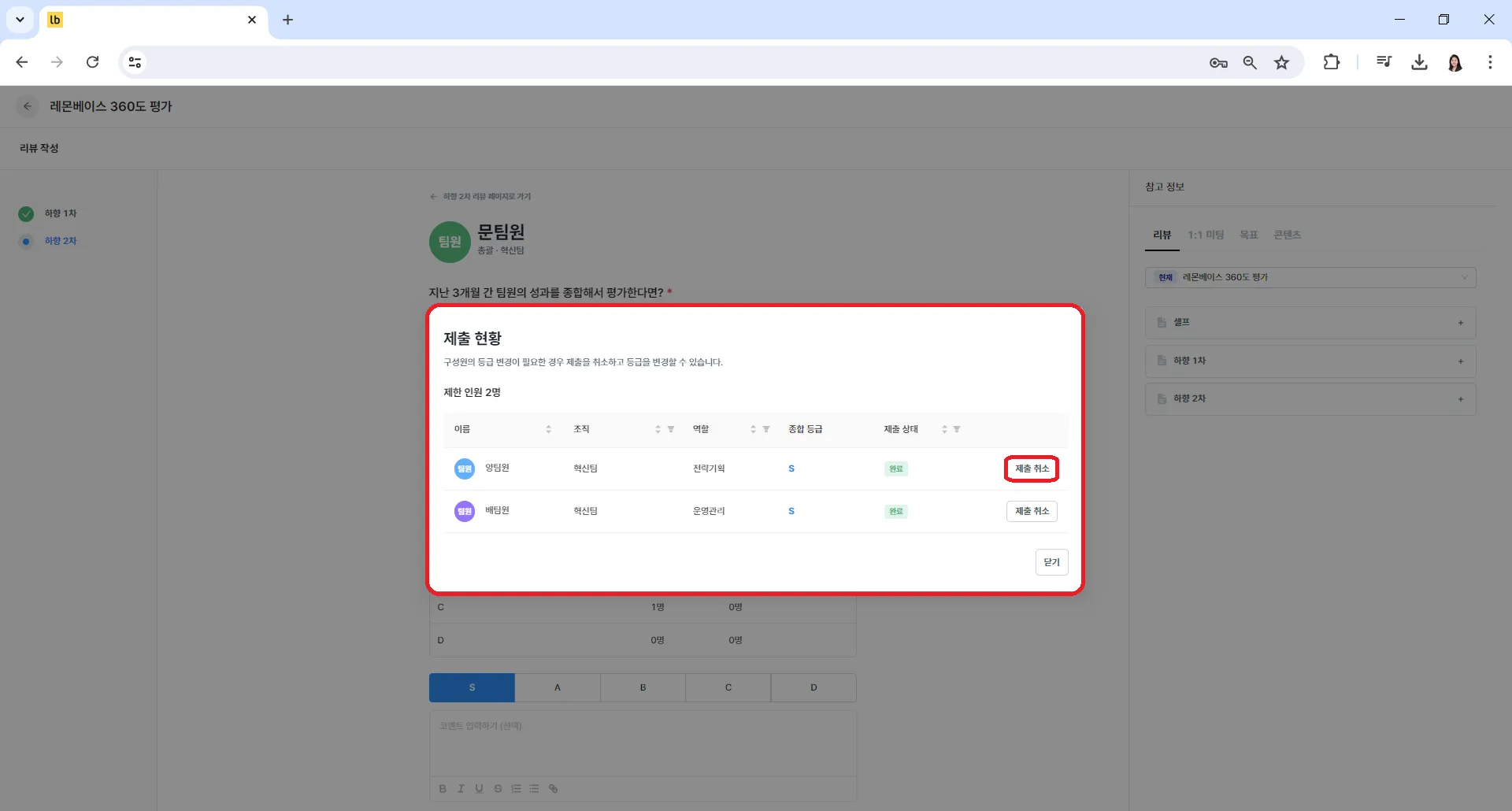Filter the 제출 상태 column

tap(957, 429)
